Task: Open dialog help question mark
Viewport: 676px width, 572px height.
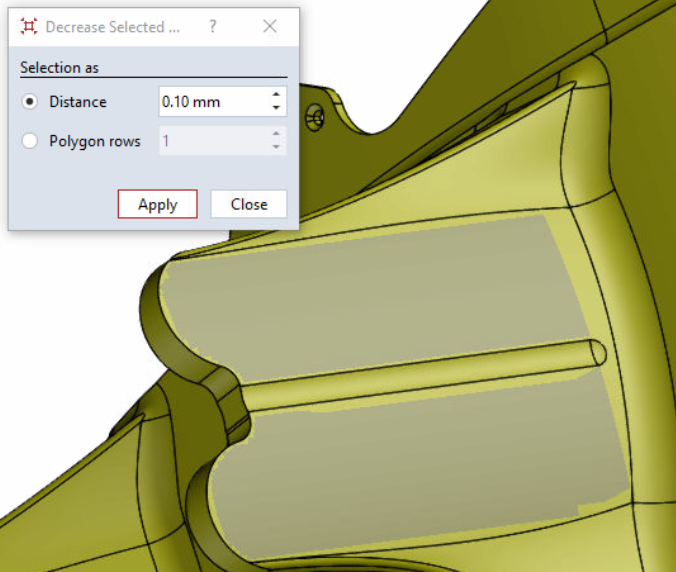Action: (213, 27)
